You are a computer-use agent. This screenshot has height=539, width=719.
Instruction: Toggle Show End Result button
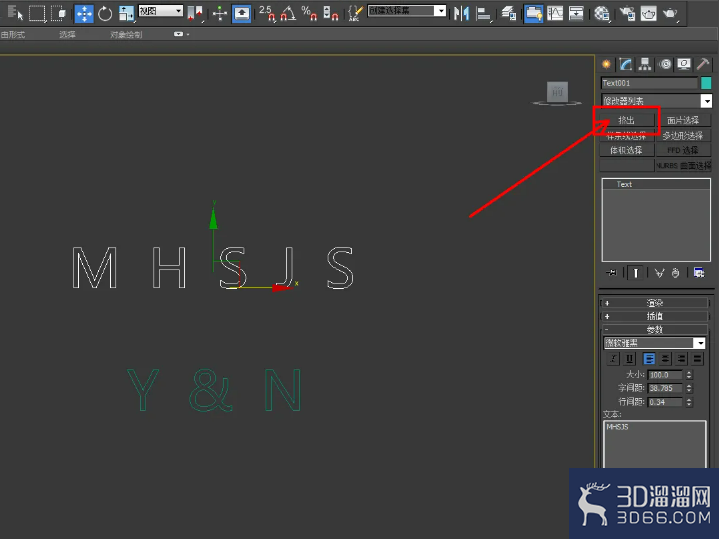pyautogui.click(x=636, y=273)
